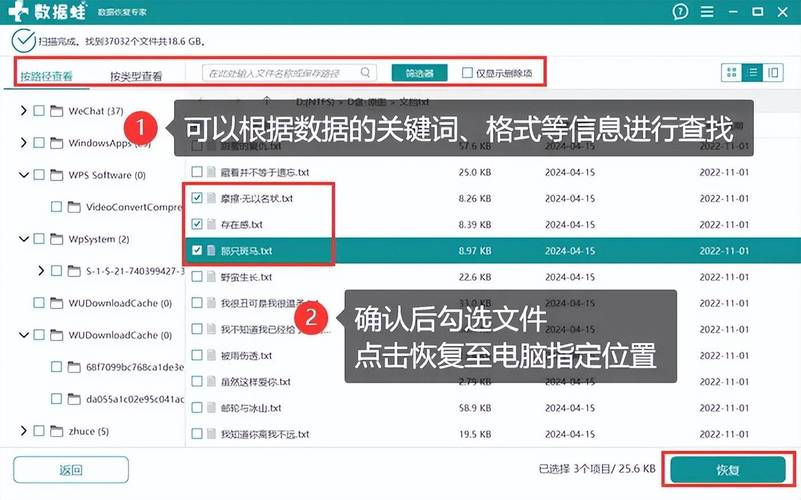The image size is (801, 500).
Task: Click the 返回 back button
Action: tap(71, 470)
